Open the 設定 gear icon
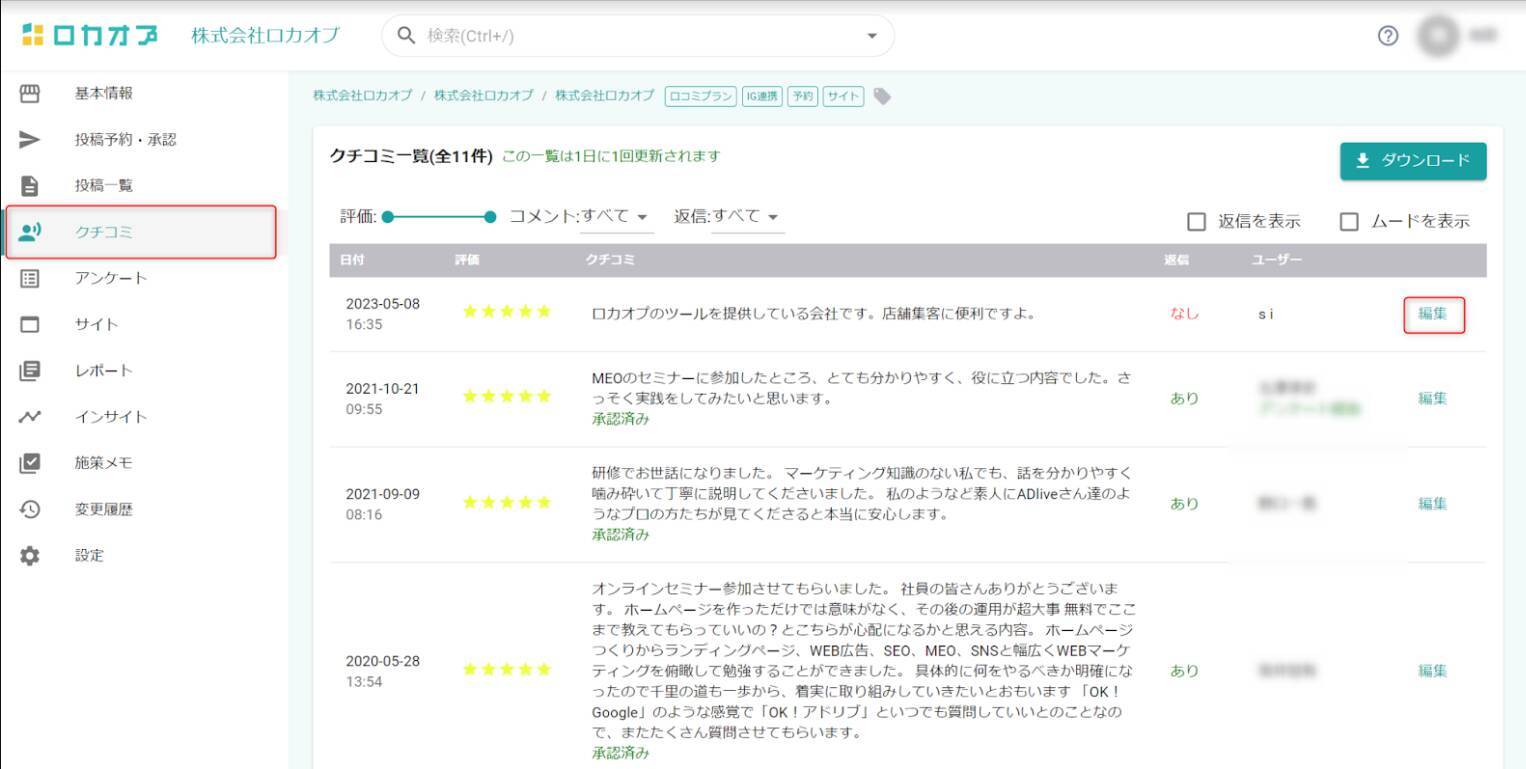This screenshot has width=1526, height=769. click(x=30, y=555)
